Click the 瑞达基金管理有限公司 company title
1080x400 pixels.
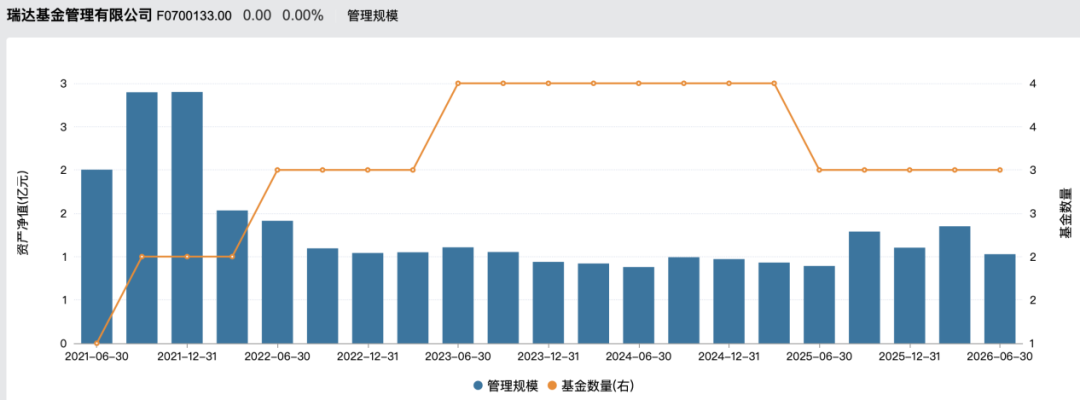pyautogui.click(x=79, y=15)
